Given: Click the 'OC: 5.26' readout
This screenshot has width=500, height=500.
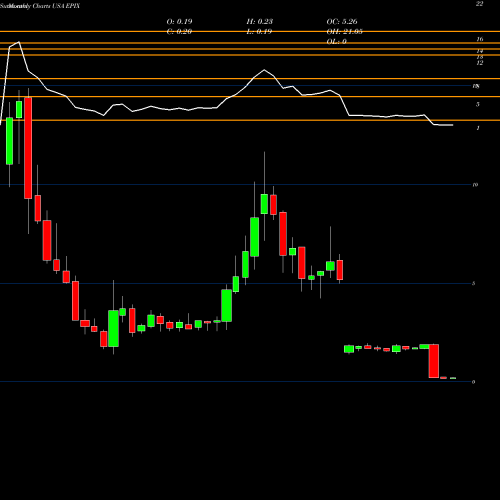Looking at the screenshot, I should pyautogui.click(x=342, y=22).
